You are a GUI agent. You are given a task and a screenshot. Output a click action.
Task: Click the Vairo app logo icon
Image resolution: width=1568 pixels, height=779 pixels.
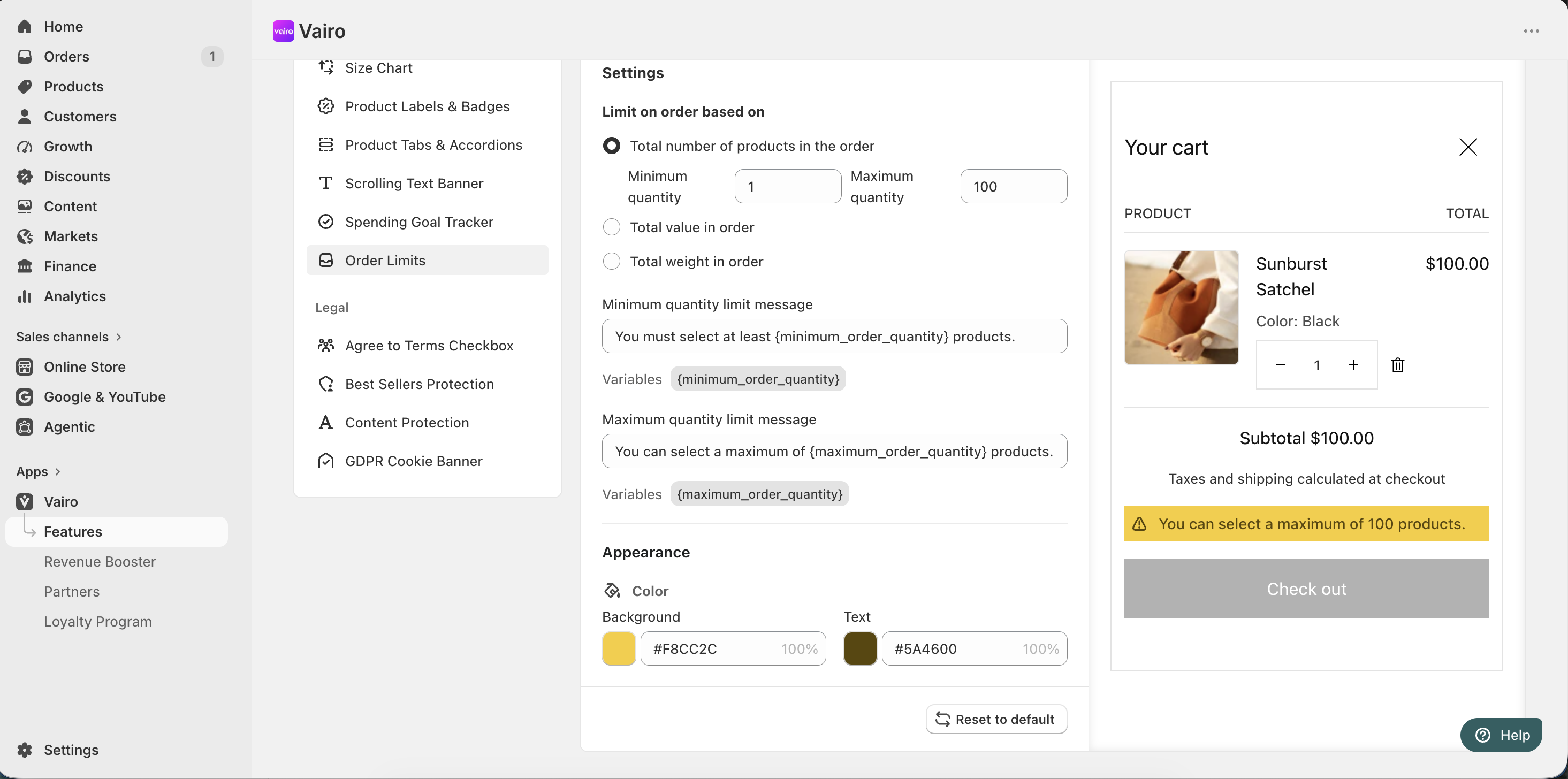283,31
